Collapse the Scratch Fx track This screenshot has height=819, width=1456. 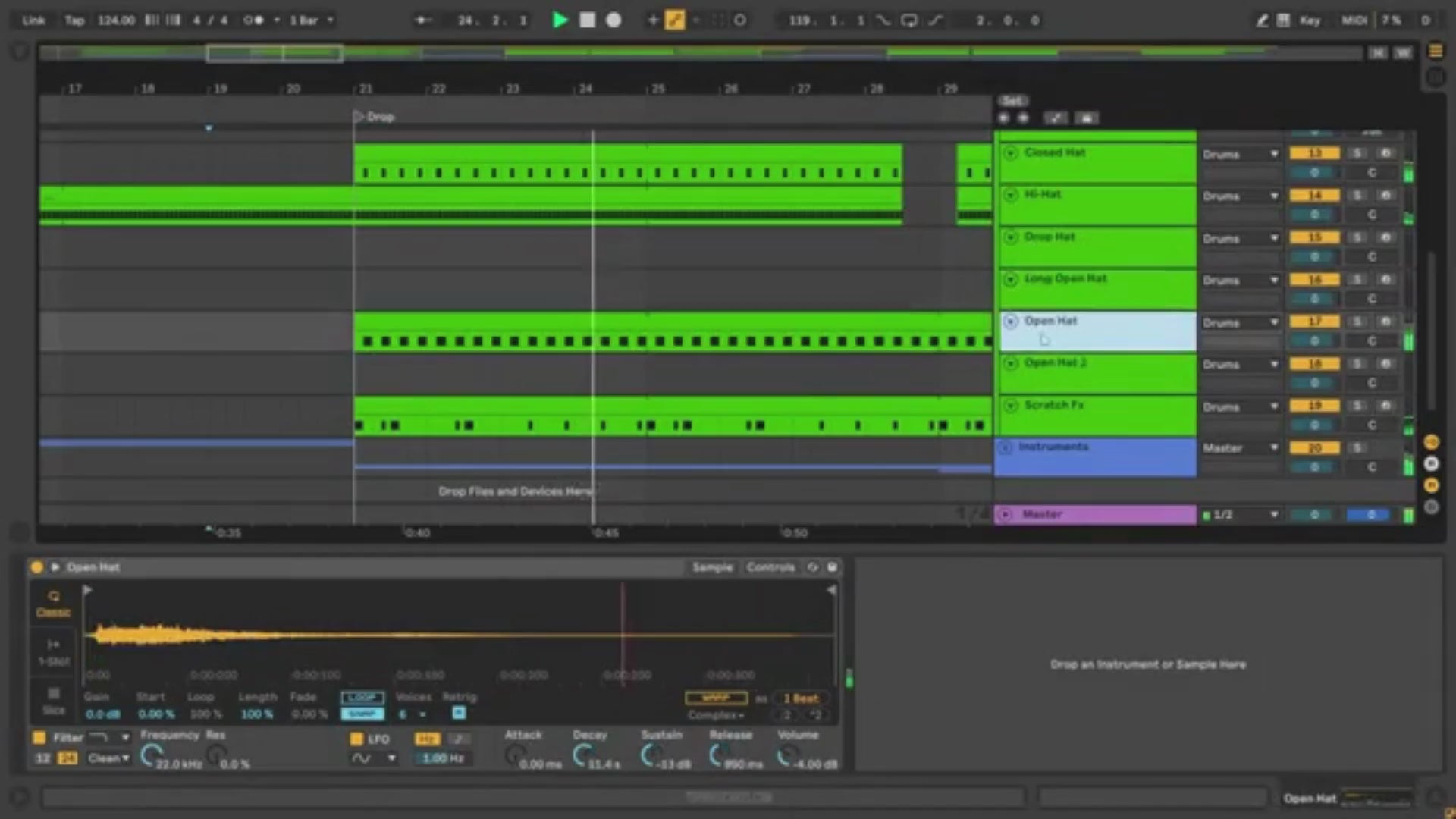point(1010,406)
